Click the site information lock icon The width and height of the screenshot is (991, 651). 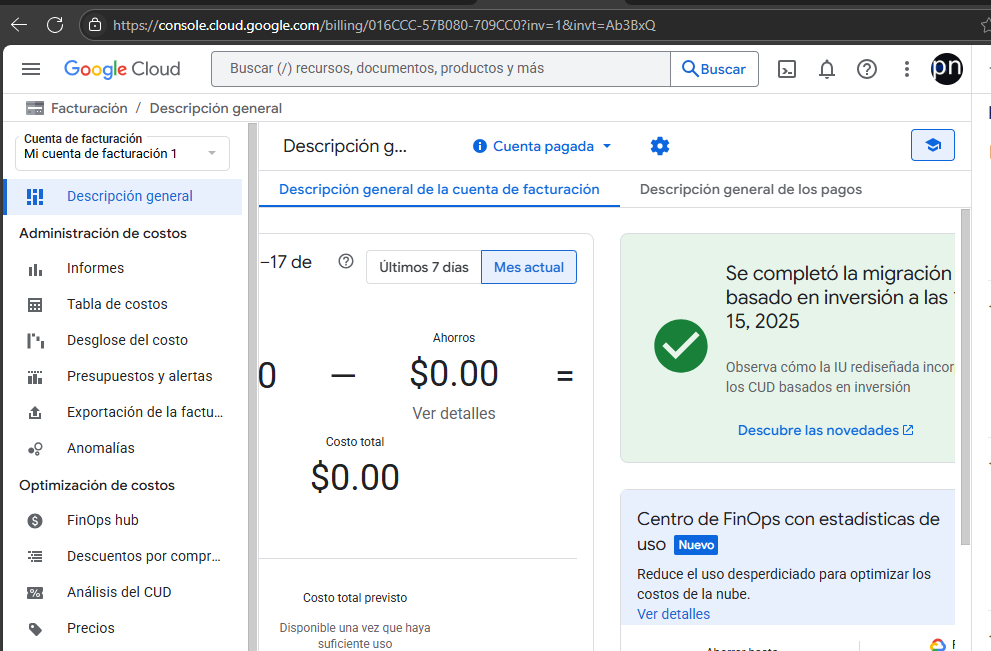coord(95,25)
